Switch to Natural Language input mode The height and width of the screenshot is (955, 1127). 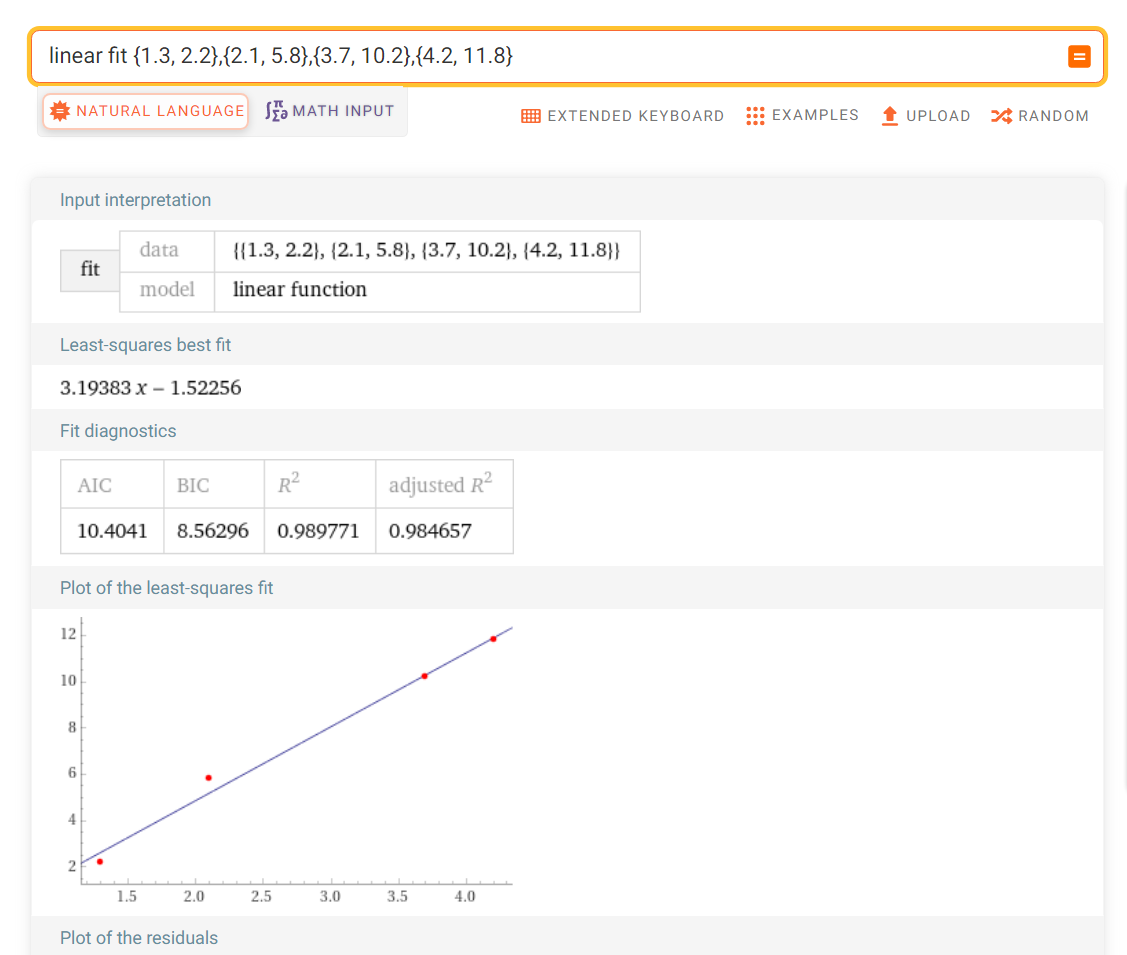[145, 111]
